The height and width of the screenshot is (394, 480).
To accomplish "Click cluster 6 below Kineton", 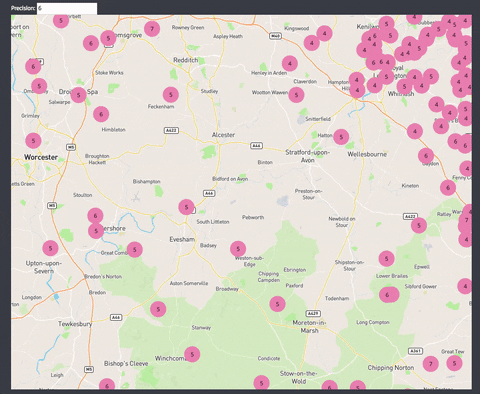I will click(x=448, y=188).
